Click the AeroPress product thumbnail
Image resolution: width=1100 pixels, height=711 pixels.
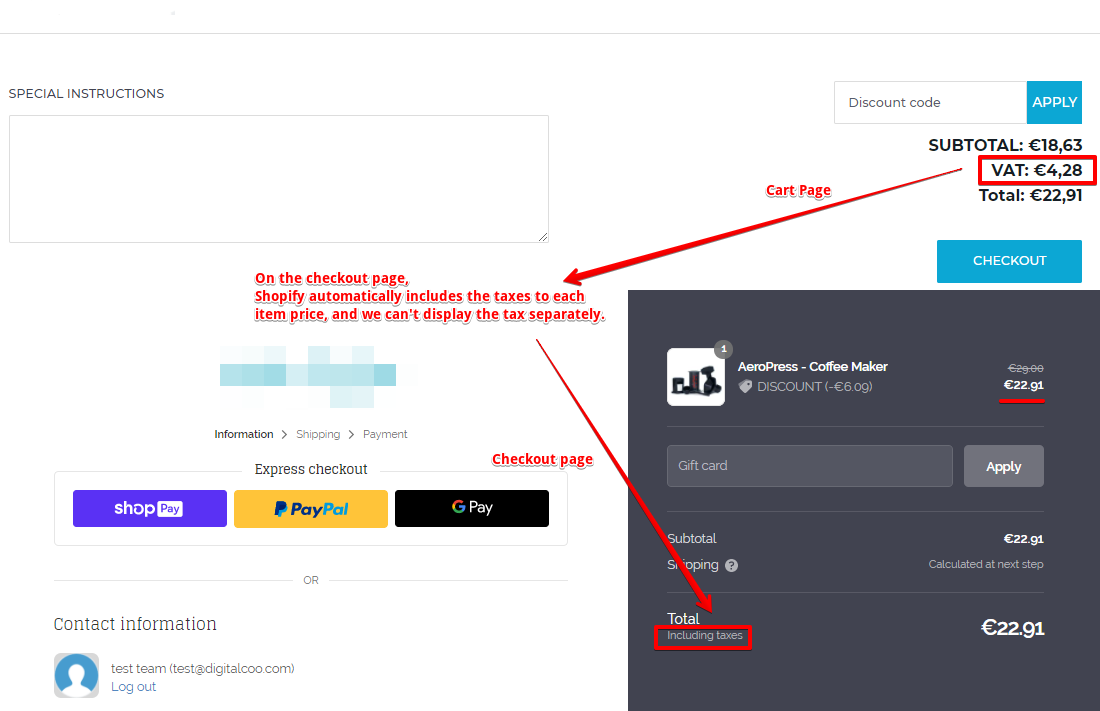coord(695,377)
